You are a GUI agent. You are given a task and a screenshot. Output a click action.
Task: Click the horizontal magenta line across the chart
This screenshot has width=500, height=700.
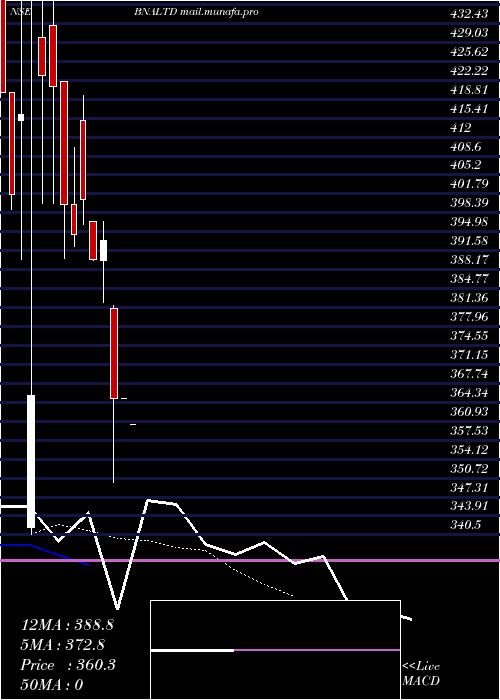pos(250,560)
